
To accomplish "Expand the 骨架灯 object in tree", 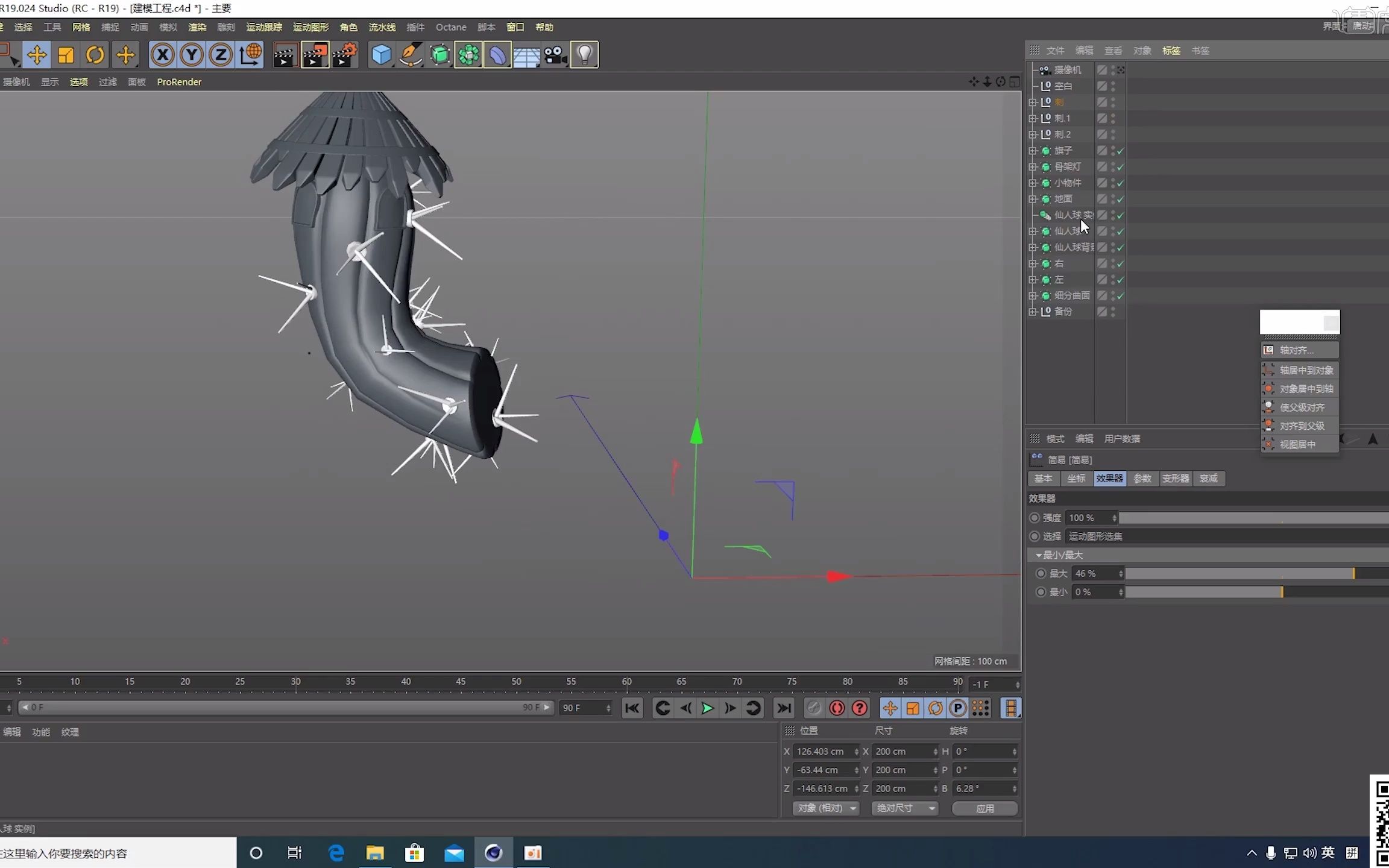I will pos(1033,167).
